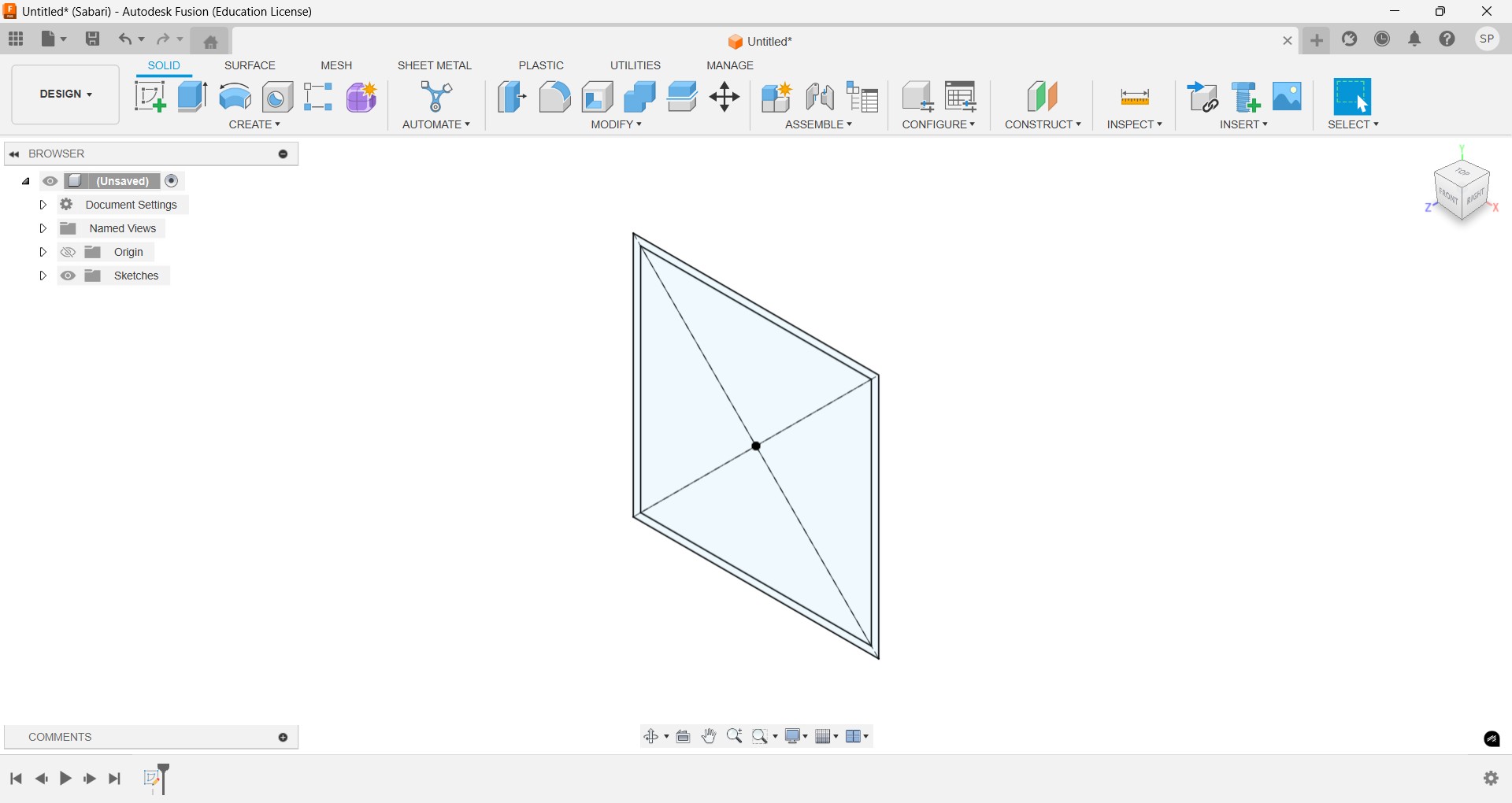Switch to the SURFACE tab
1512x803 pixels.
tap(250, 65)
